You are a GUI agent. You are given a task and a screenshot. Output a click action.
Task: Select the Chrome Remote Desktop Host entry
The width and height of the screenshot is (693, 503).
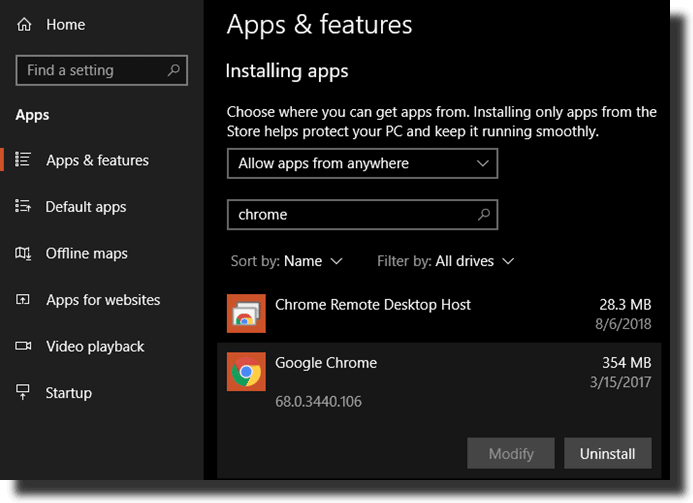pyautogui.click(x=439, y=313)
